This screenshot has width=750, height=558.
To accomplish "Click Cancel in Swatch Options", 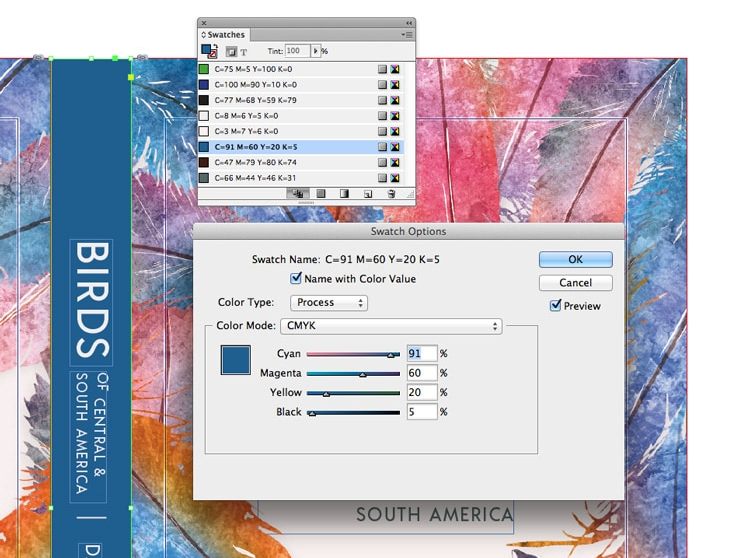I will [x=575, y=283].
